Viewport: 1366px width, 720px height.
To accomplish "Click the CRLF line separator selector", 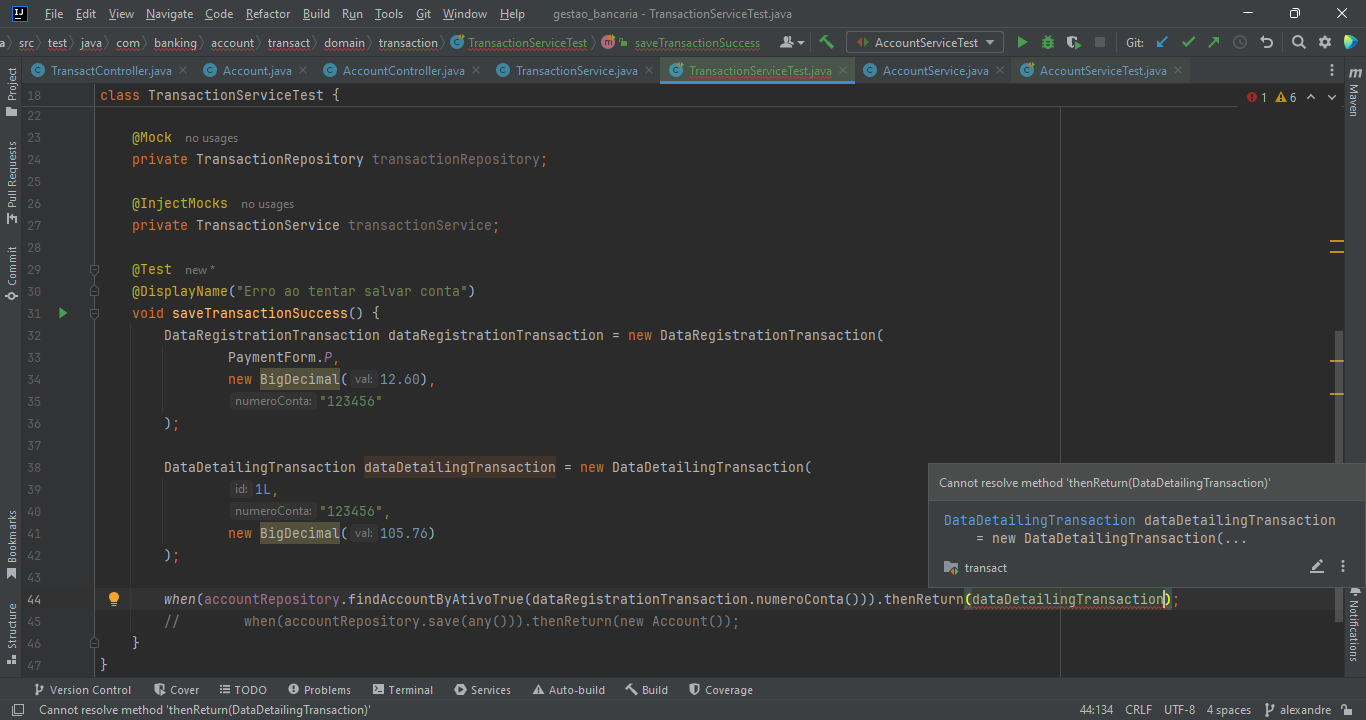I will pyautogui.click(x=1138, y=710).
